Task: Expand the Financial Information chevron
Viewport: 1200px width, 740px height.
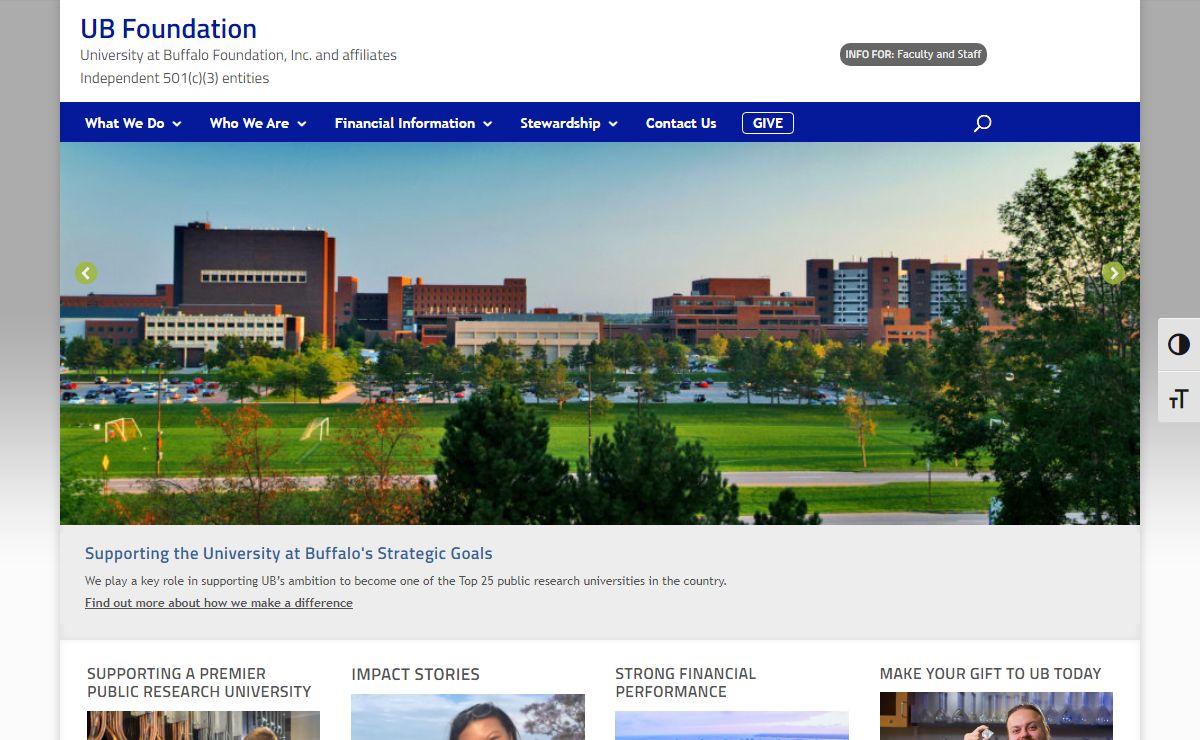Action: 488,124
